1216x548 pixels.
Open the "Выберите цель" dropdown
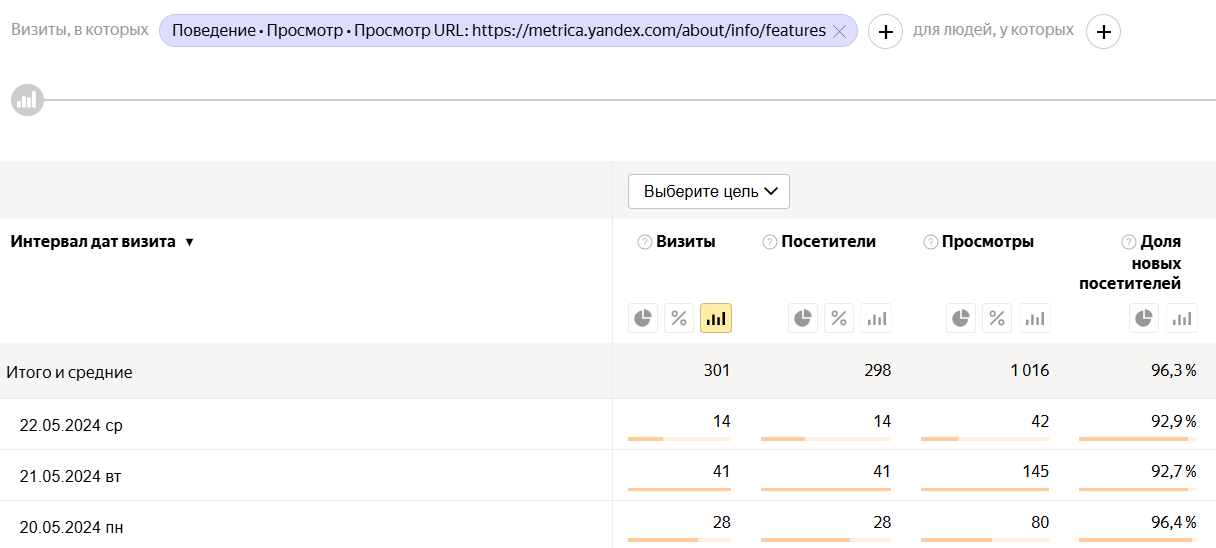coord(709,191)
